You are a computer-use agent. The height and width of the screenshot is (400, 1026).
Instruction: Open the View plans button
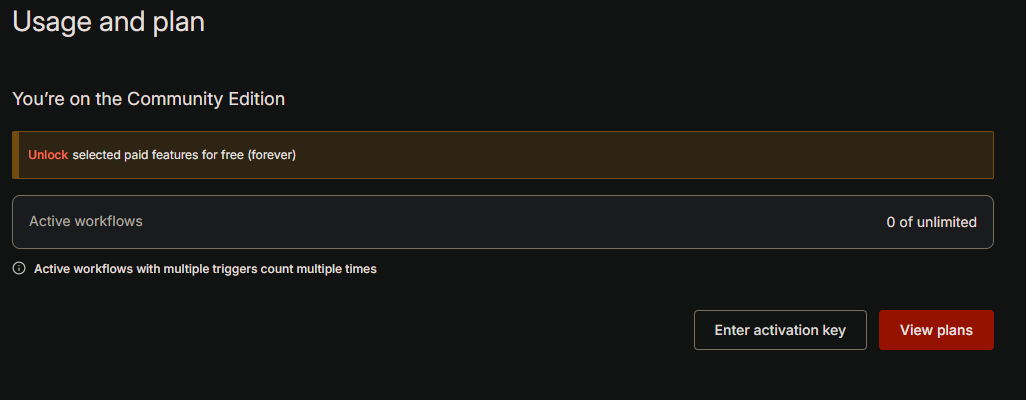pyautogui.click(x=936, y=330)
